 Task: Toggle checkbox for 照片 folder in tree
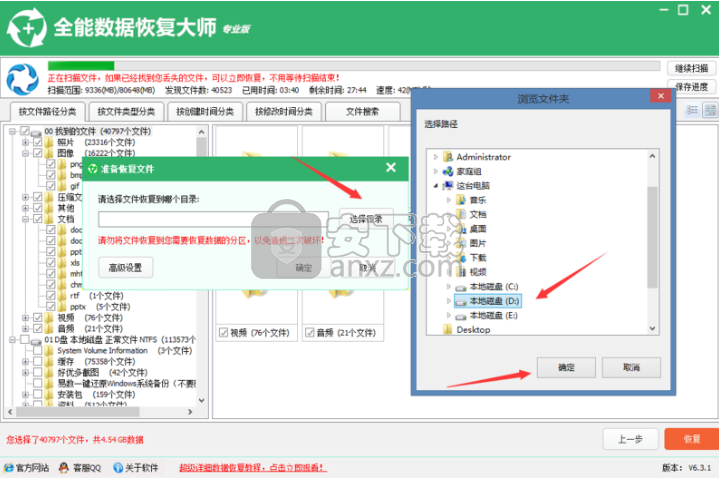(38, 143)
